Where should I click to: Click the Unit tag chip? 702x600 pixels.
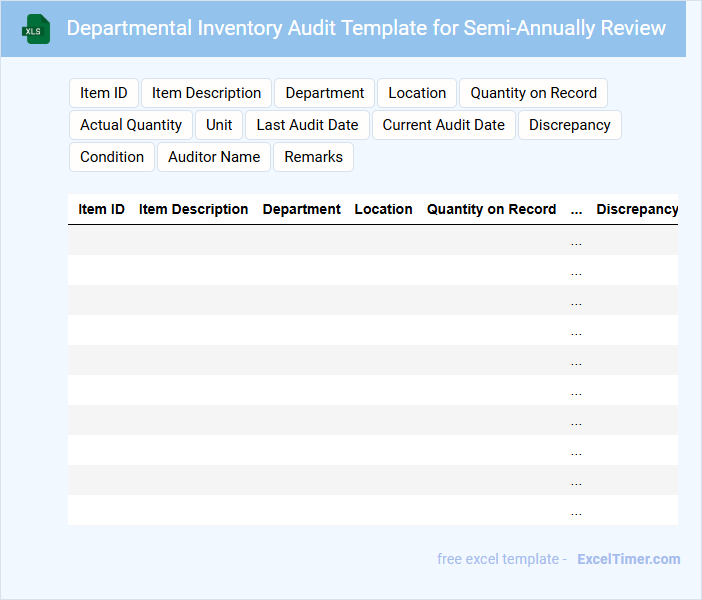[219, 125]
